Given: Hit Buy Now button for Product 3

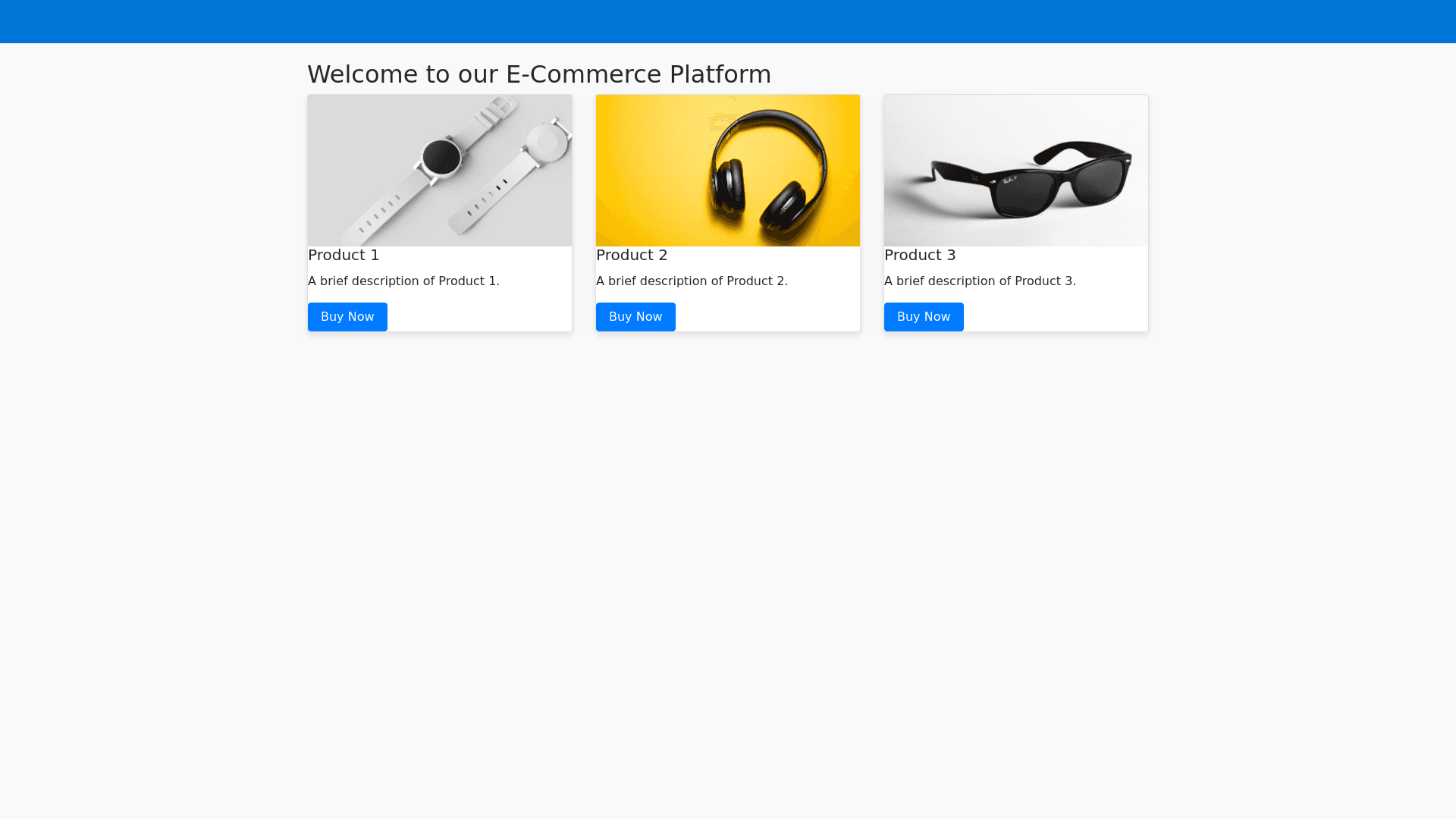Looking at the screenshot, I should [924, 317].
